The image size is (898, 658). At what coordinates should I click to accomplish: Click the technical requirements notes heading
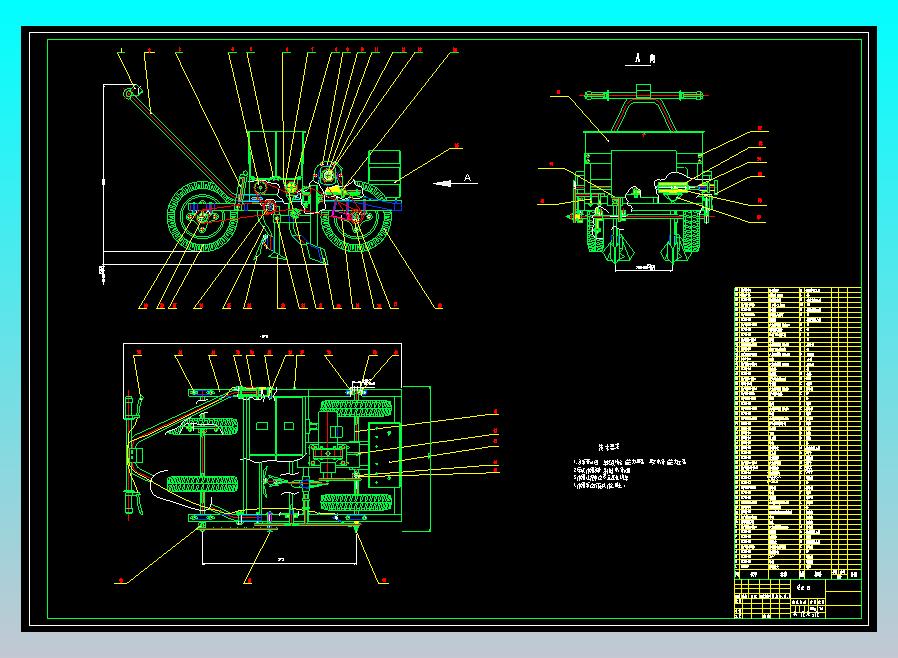tap(608, 447)
